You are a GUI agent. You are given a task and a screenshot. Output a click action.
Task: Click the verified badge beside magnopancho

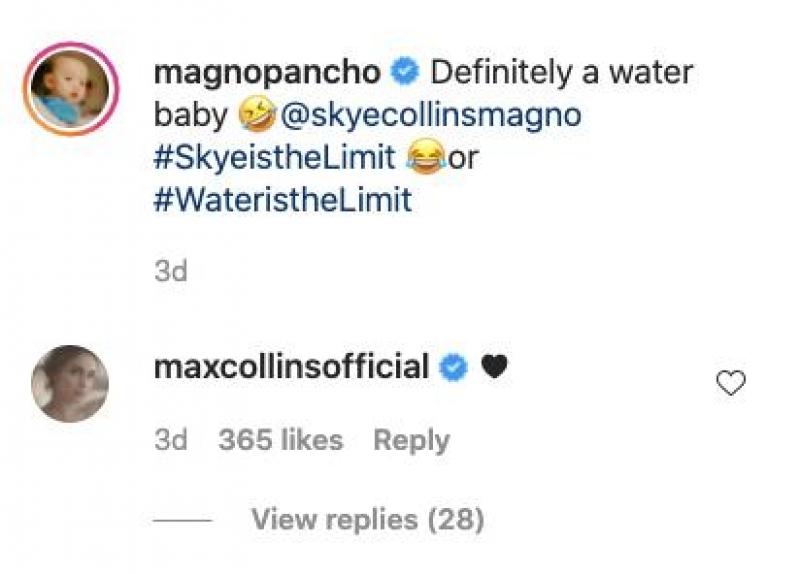[x=405, y=73]
